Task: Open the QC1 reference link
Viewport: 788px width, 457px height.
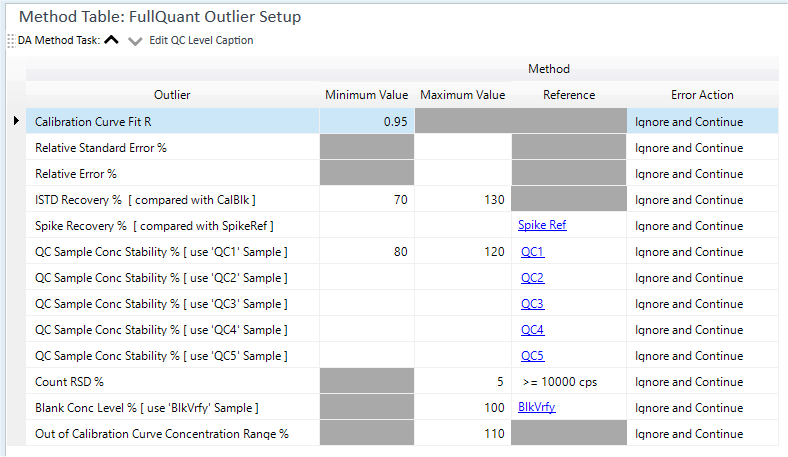Action: pos(532,251)
